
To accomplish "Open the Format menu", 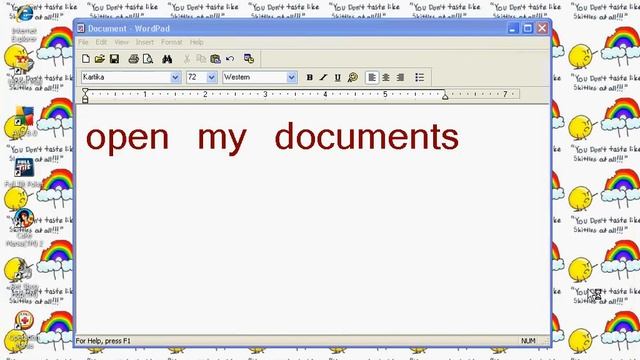I will pos(171,42).
